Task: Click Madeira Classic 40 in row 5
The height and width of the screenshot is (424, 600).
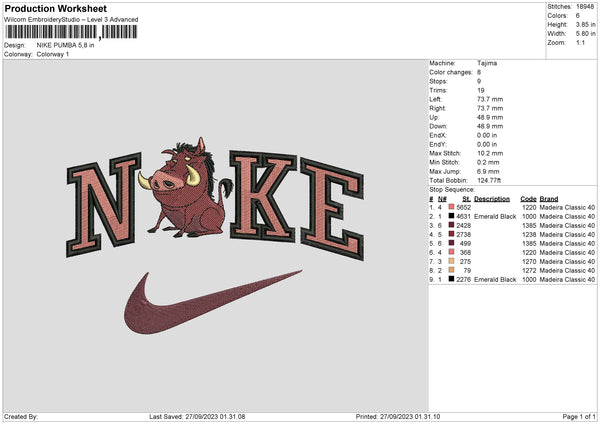Action: pos(567,243)
